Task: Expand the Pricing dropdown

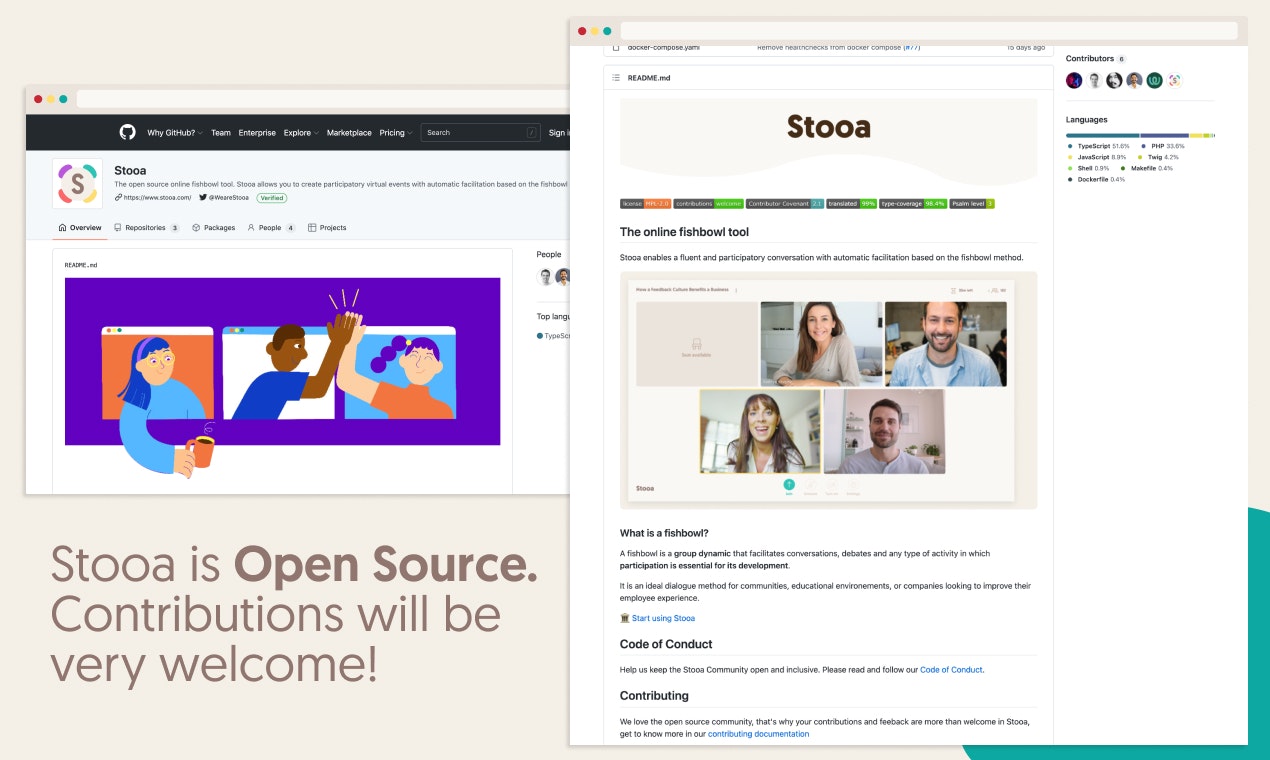Action: pyautogui.click(x=395, y=133)
